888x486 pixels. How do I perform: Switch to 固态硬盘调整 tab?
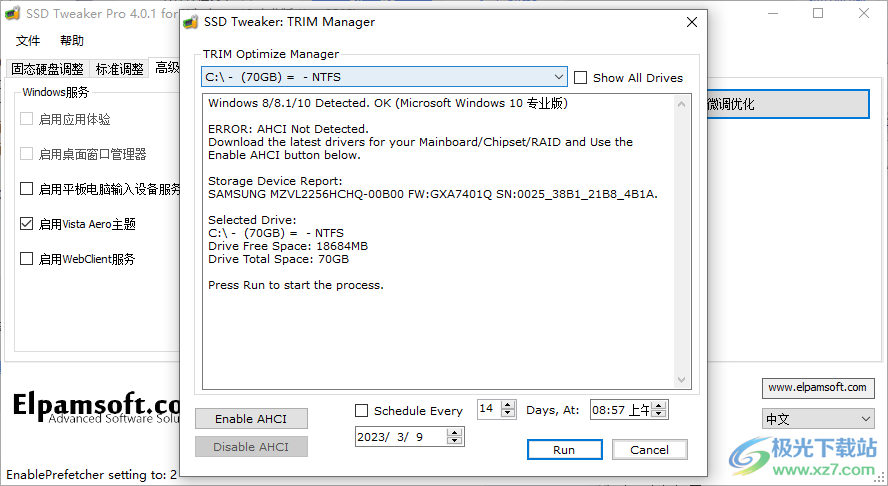(x=48, y=69)
